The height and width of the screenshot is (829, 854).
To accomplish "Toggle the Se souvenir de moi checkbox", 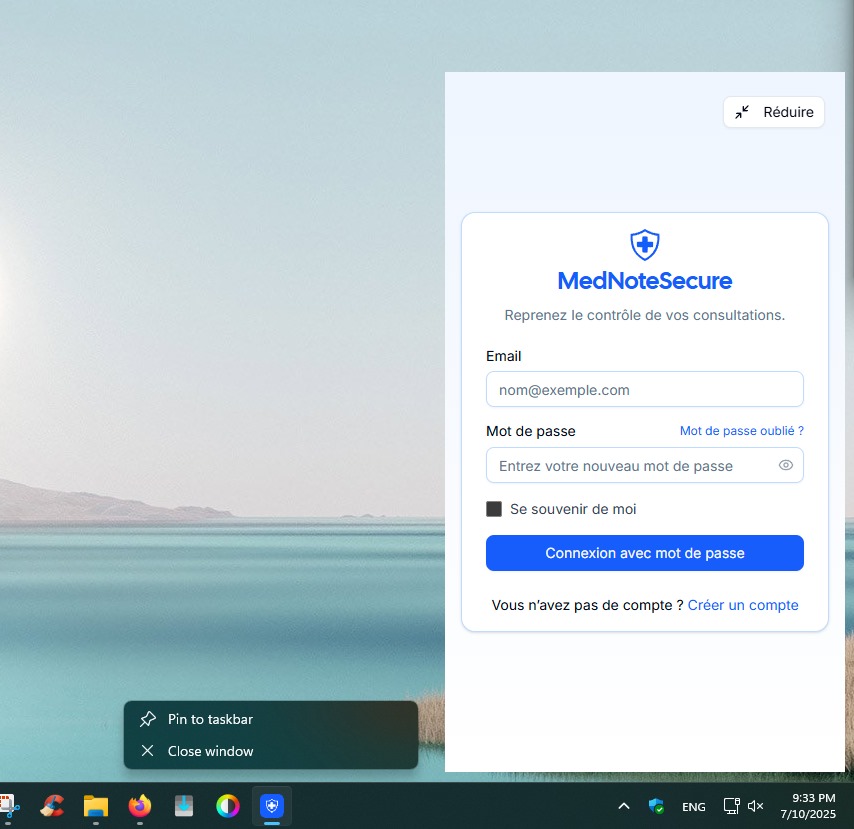I will (x=494, y=509).
